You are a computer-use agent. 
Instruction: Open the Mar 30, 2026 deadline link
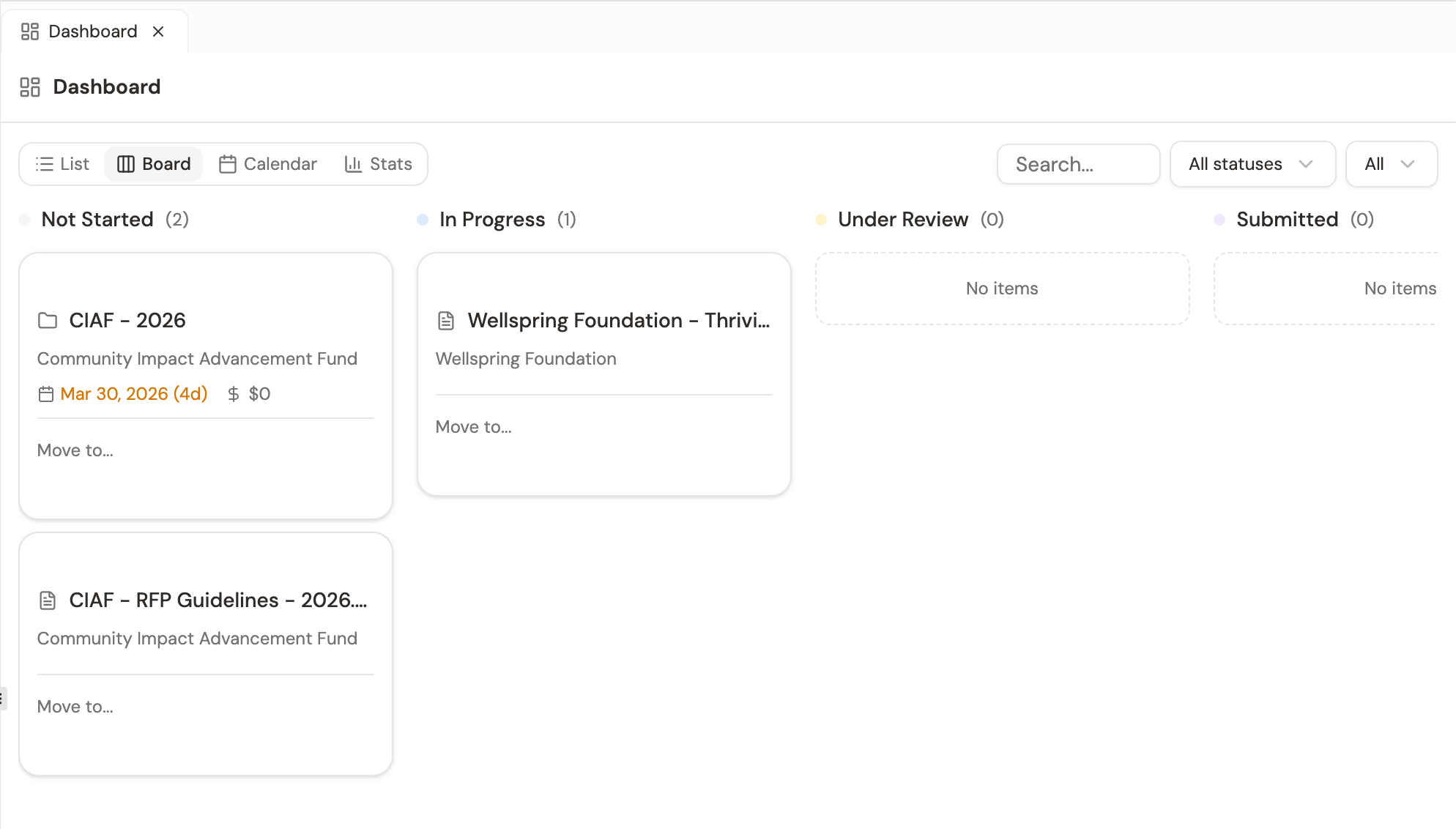pyautogui.click(x=133, y=394)
